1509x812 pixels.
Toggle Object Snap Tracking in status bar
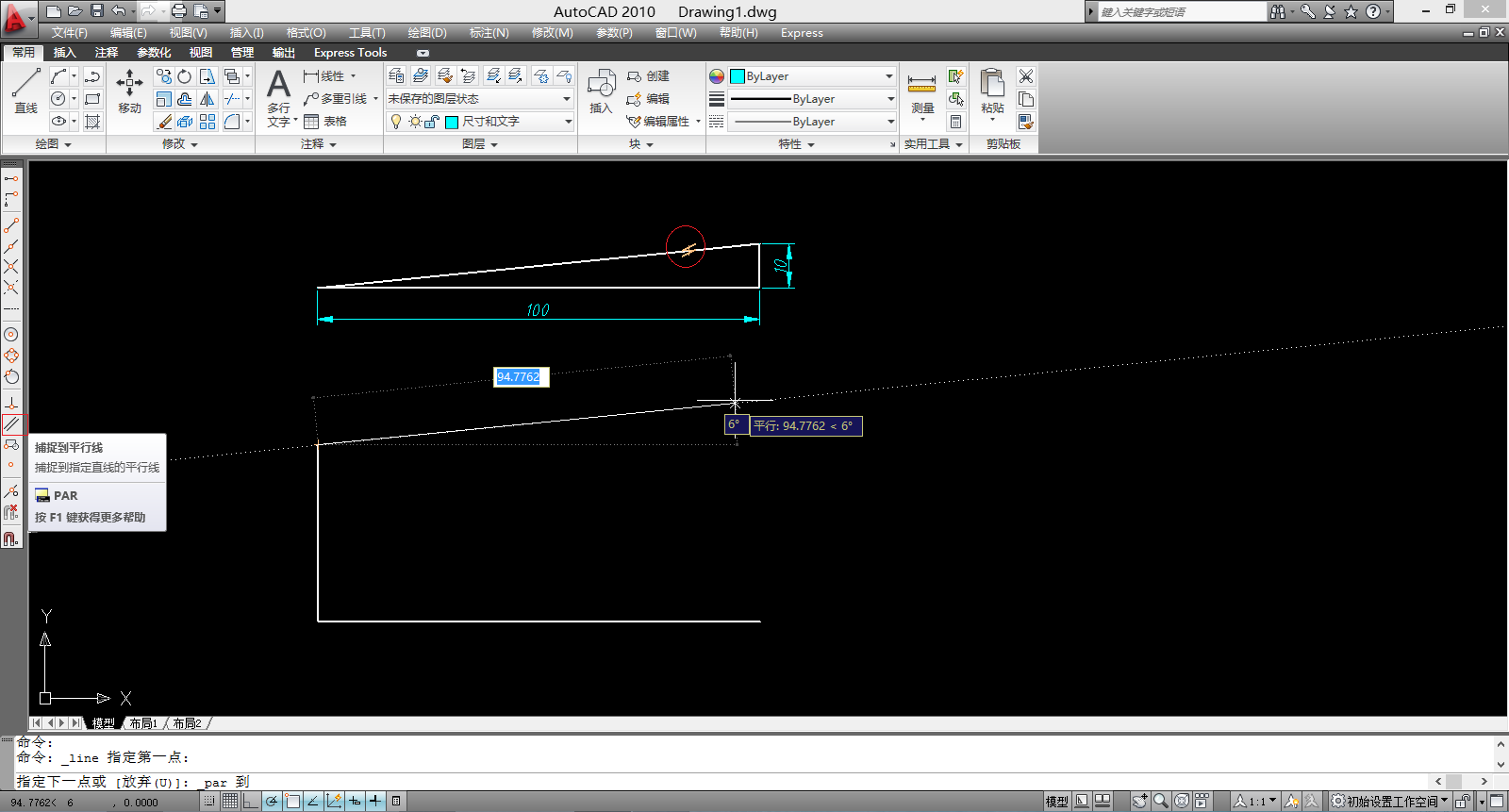313,802
